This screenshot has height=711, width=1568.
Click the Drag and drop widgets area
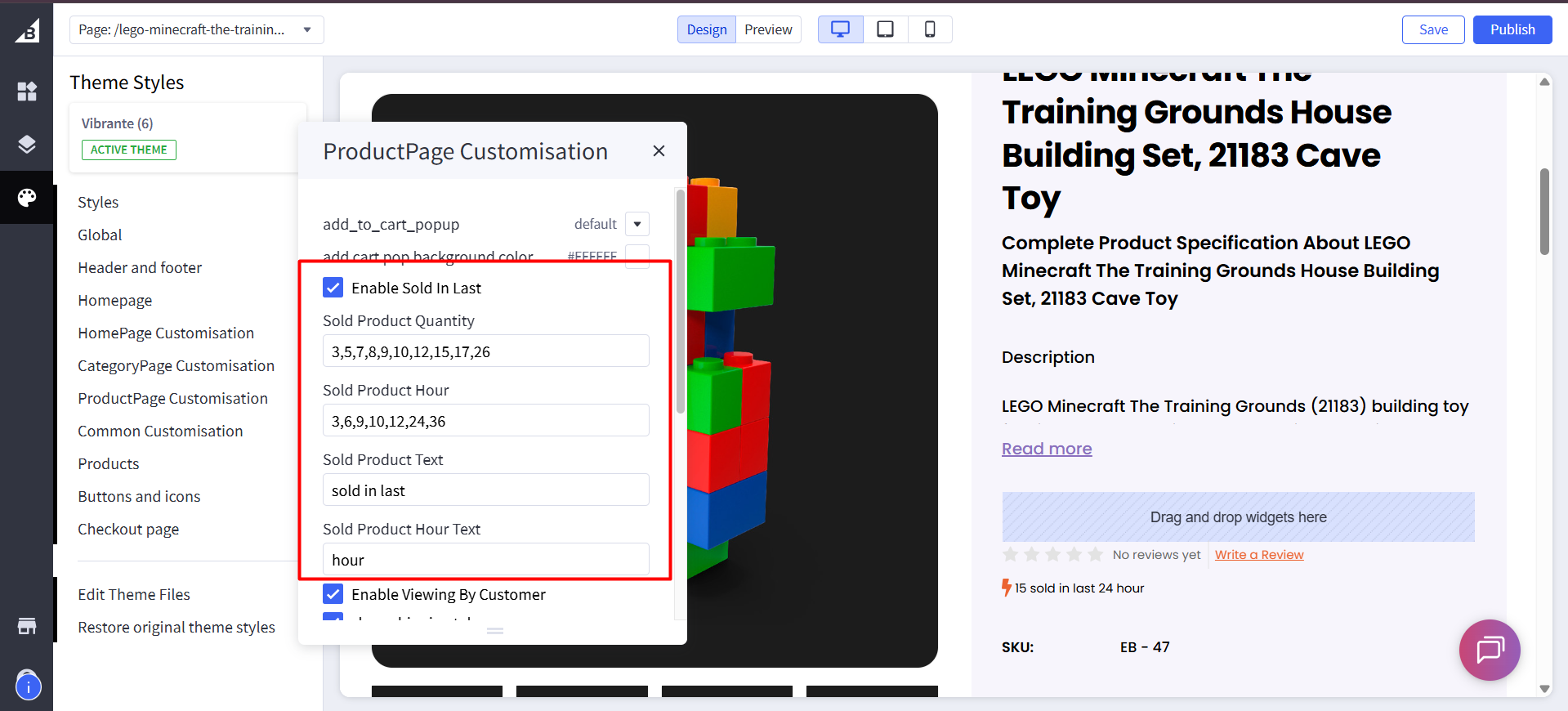click(1238, 516)
